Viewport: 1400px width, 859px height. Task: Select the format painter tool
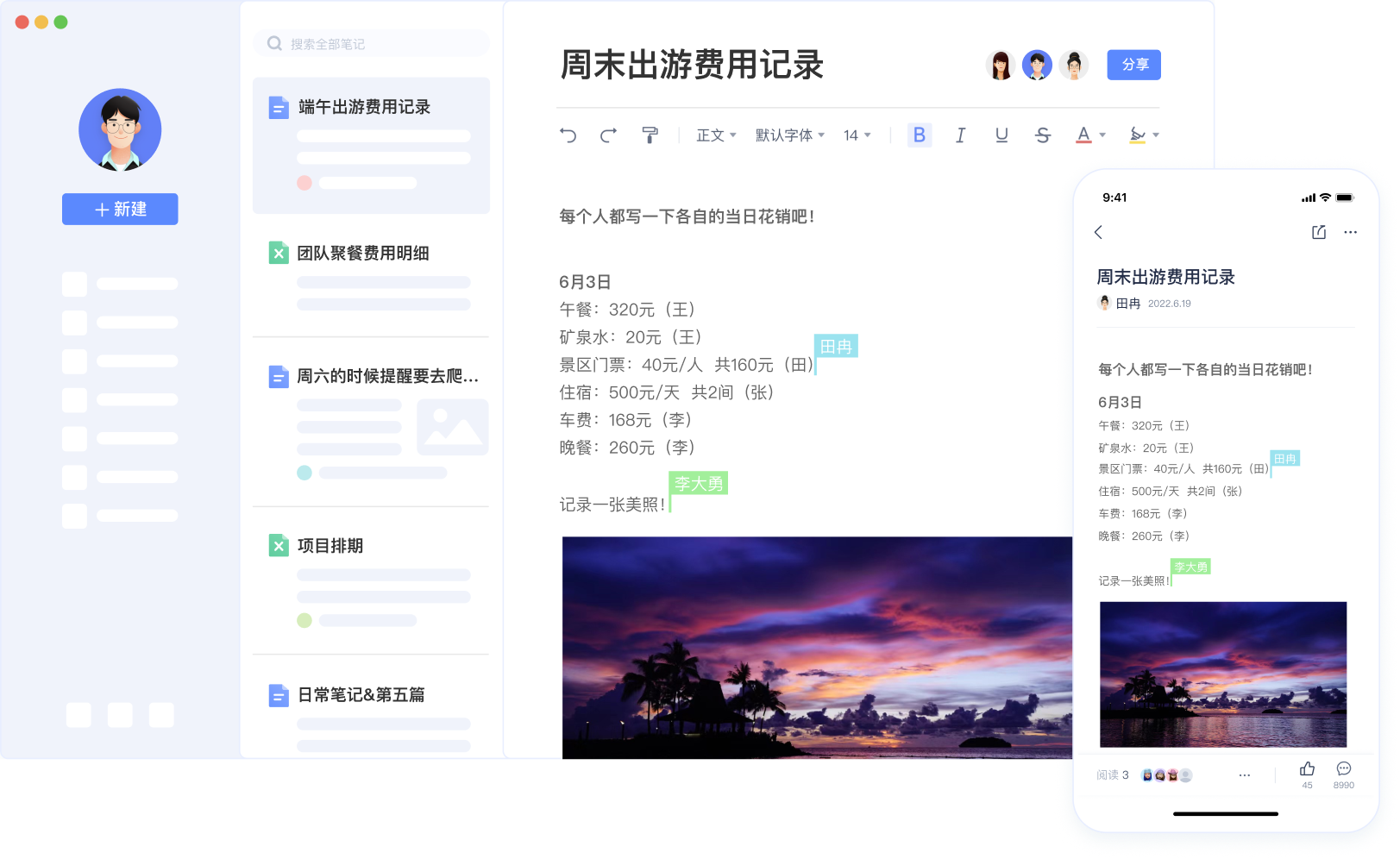[650, 135]
